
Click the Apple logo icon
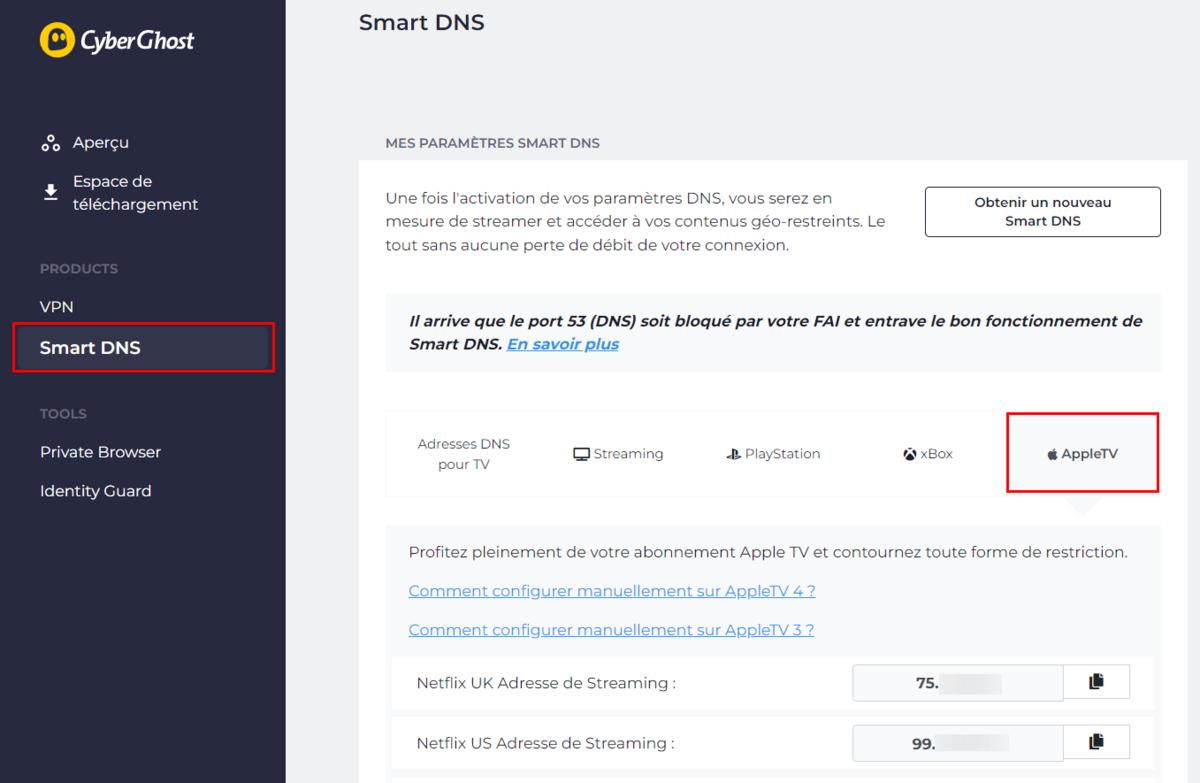click(1052, 454)
